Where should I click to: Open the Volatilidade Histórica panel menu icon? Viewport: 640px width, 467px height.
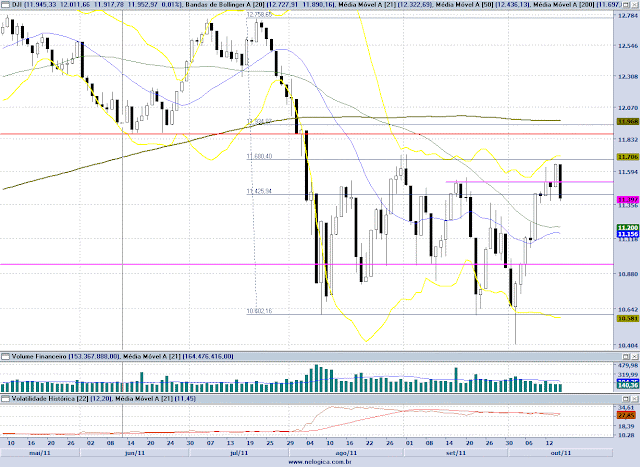[x=5, y=398]
